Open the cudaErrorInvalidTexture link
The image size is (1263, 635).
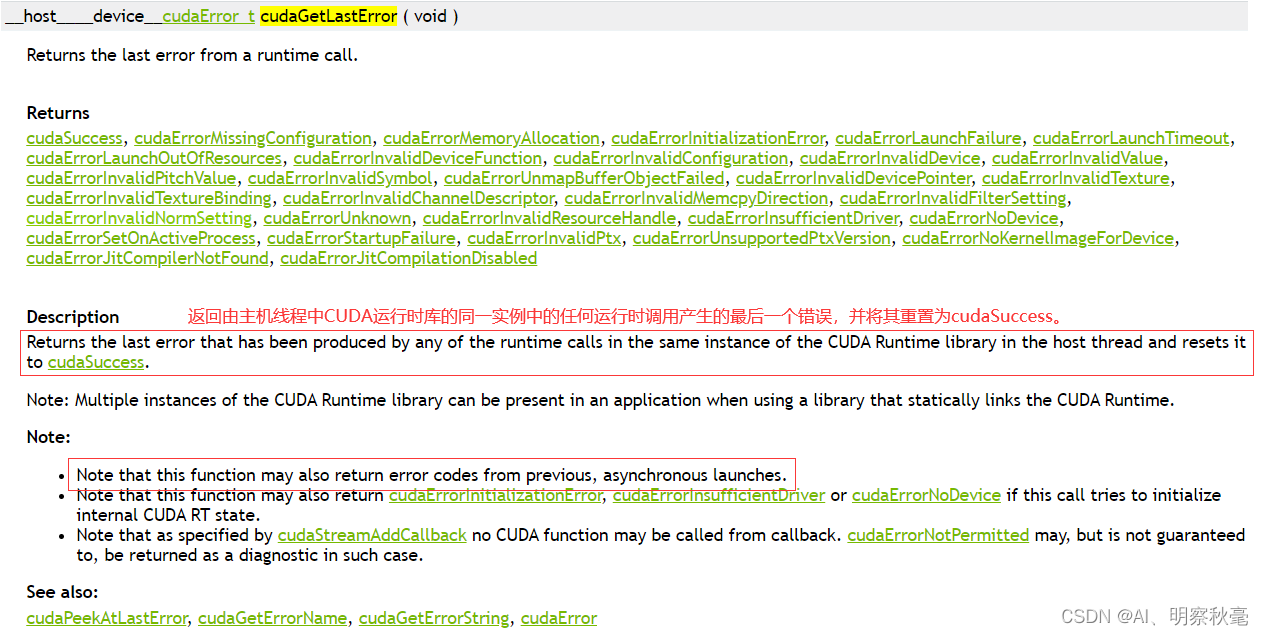click(1076, 178)
